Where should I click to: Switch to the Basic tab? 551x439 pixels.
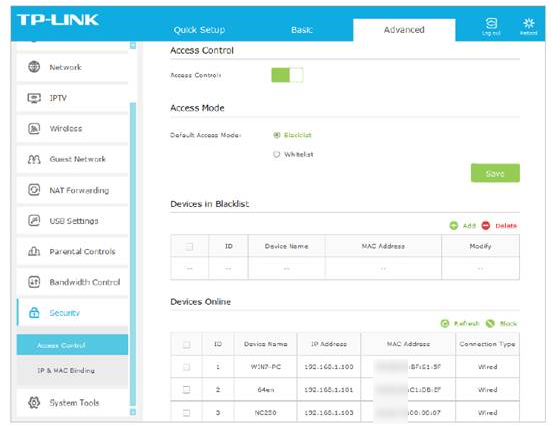pyautogui.click(x=302, y=30)
